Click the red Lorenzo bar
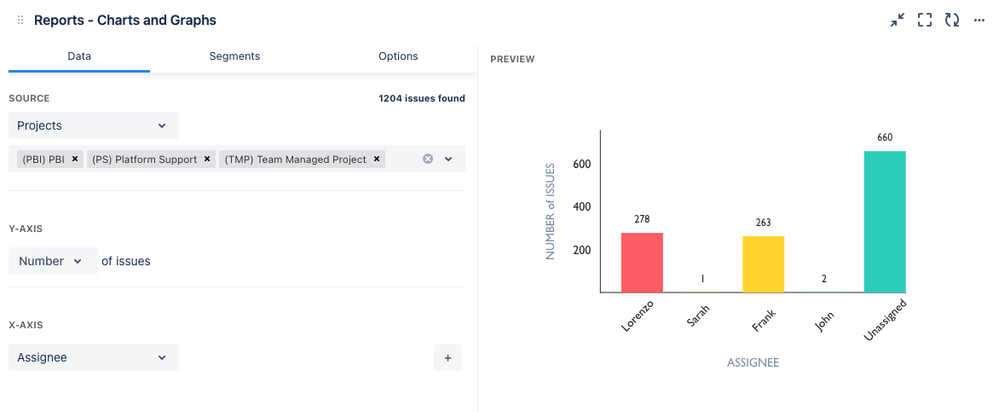 (642, 262)
